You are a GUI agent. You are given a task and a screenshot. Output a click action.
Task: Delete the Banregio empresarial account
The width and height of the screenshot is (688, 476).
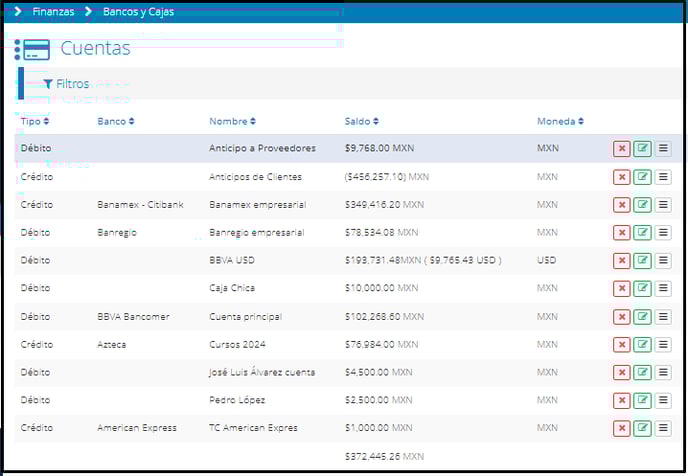coord(622,233)
